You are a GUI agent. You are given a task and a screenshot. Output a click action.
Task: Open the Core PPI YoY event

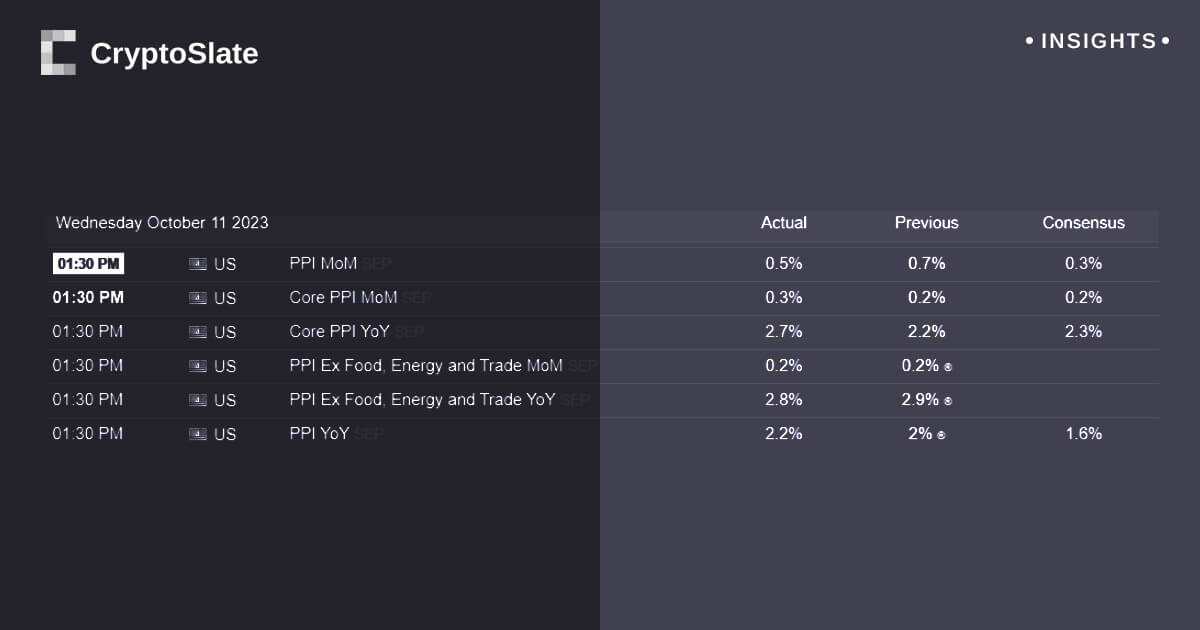pos(339,332)
